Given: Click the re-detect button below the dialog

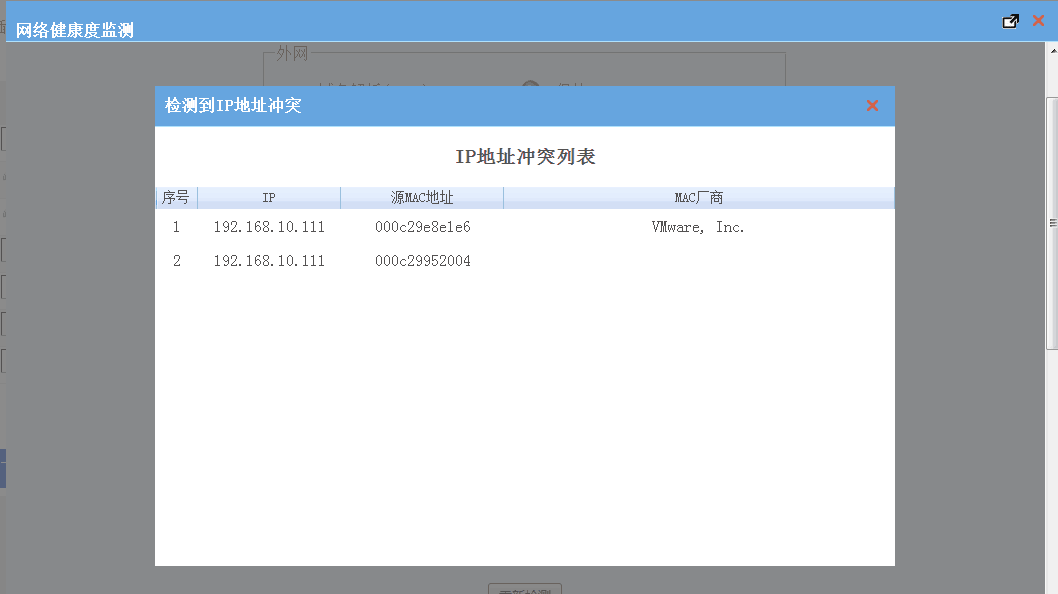Looking at the screenshot, I should coord(525,590).
